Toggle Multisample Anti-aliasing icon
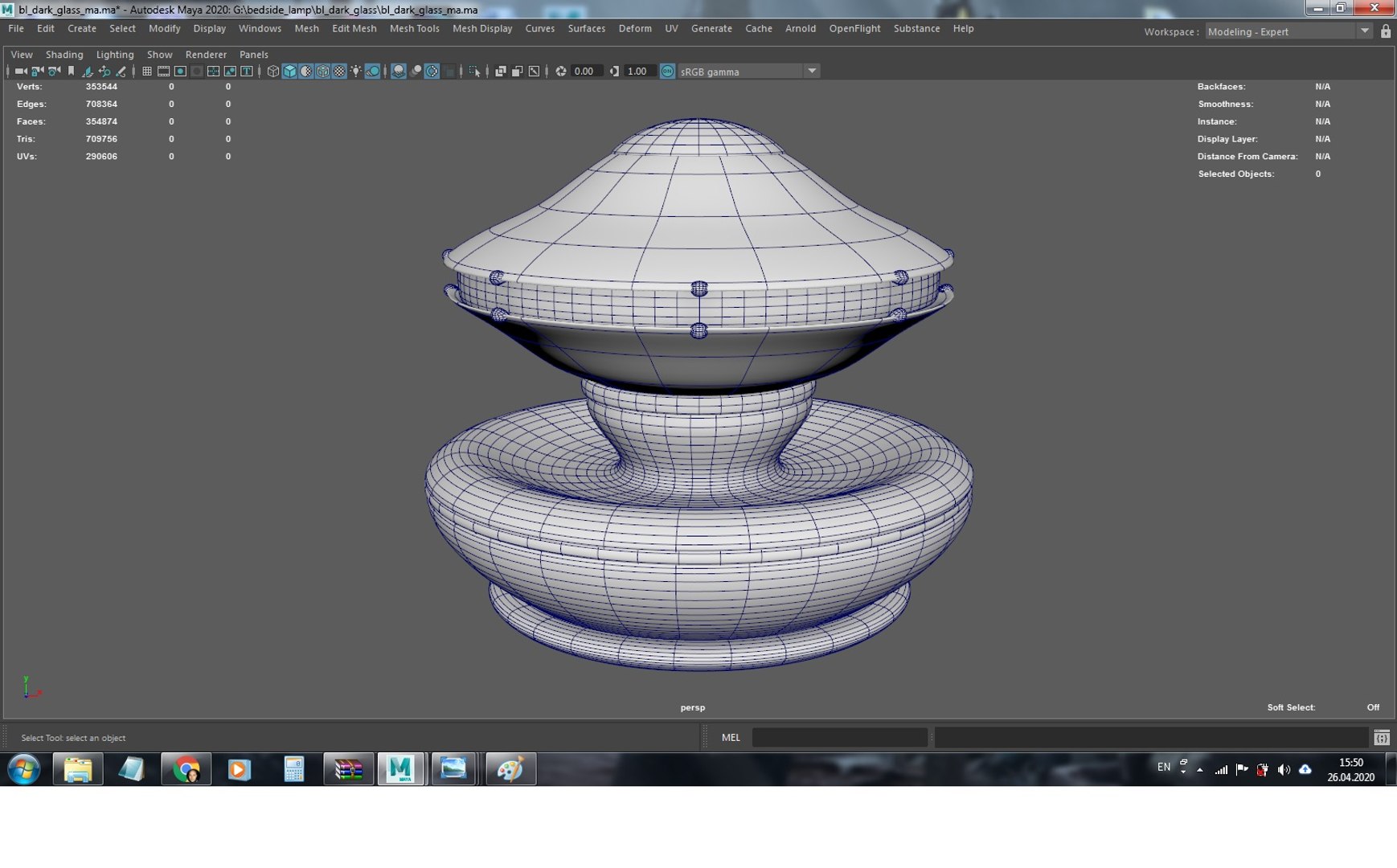 pos(432,72)
